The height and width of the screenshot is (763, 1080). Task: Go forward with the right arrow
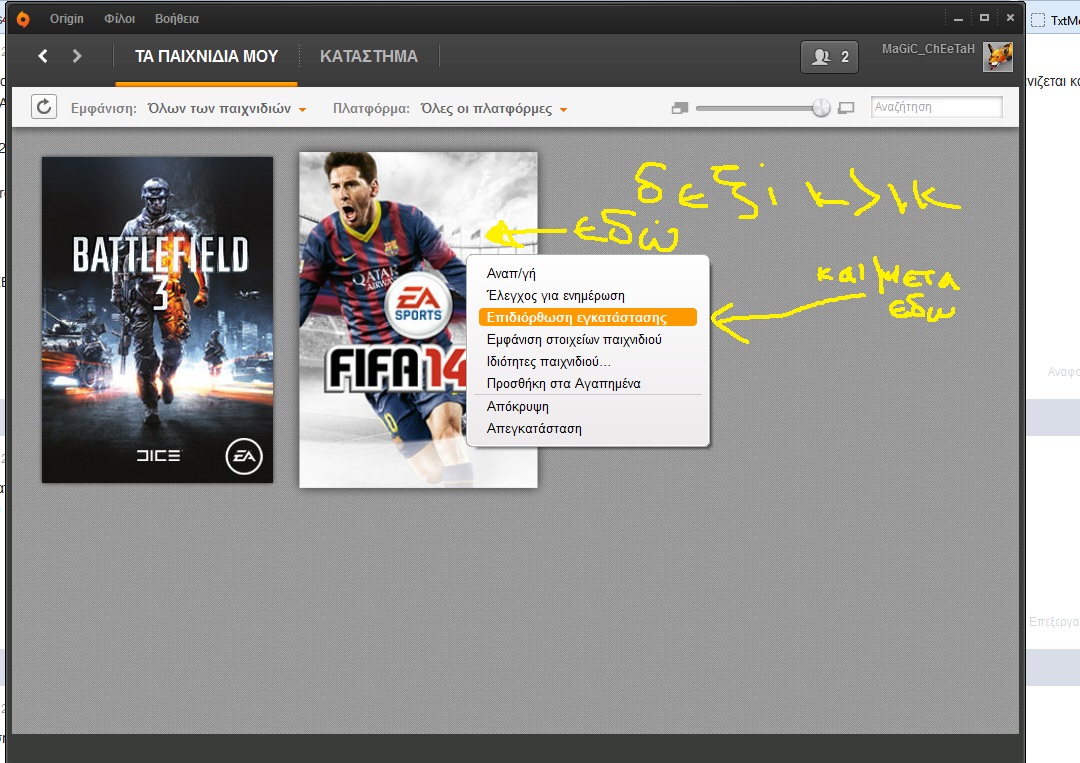(x=77, y=56)
